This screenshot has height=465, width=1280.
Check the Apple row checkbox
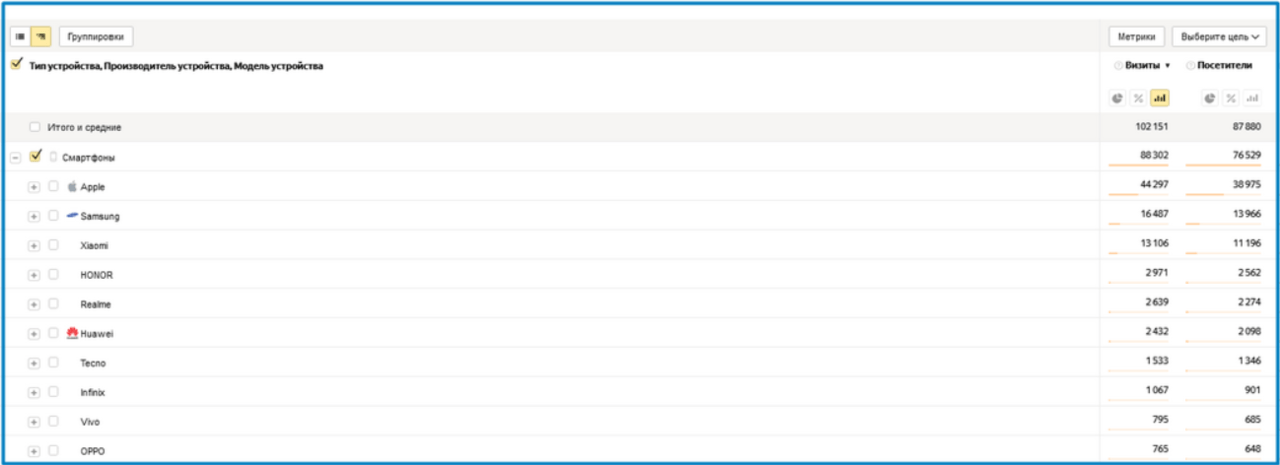click(x=53, y=186)
